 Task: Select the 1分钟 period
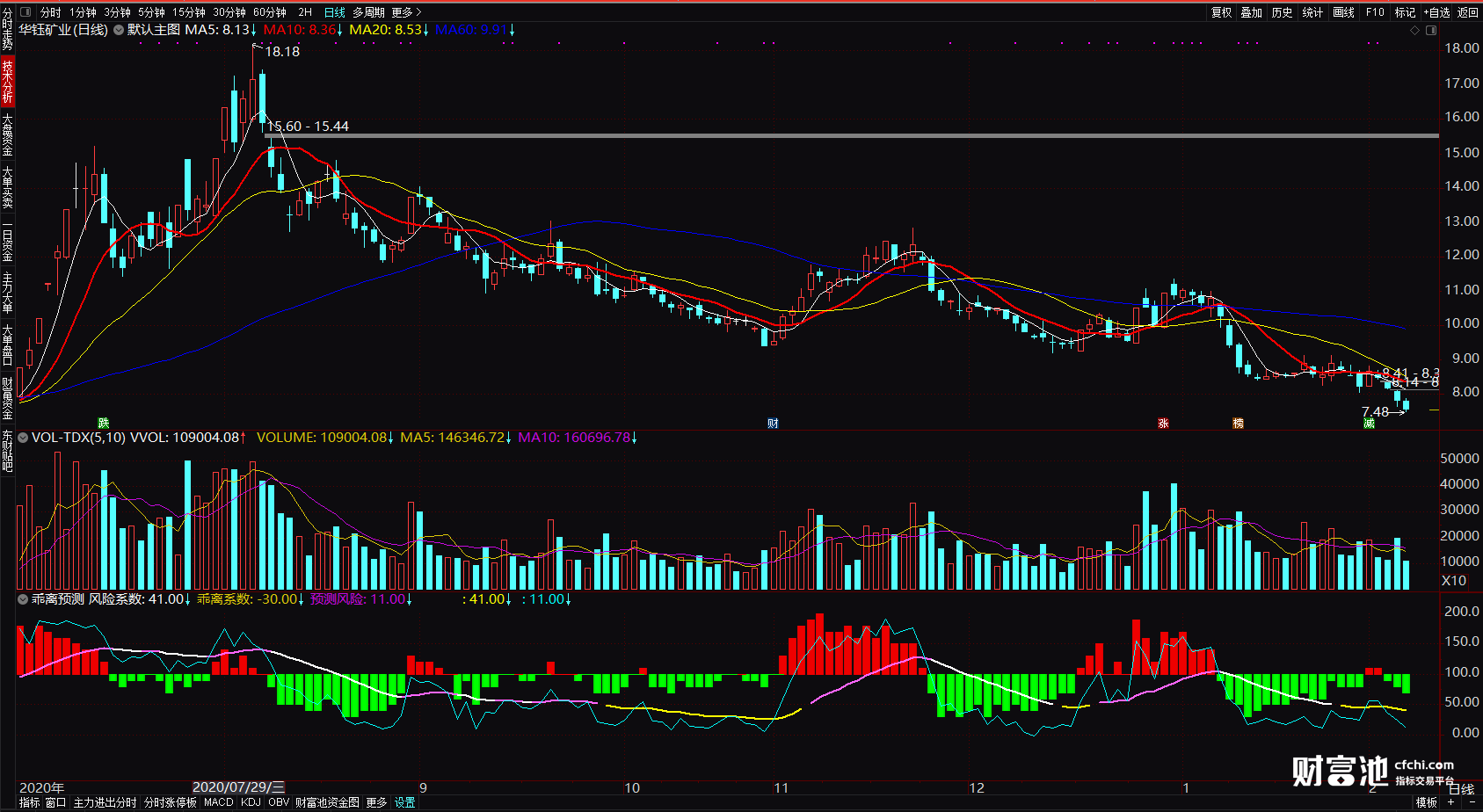[84, 12]
